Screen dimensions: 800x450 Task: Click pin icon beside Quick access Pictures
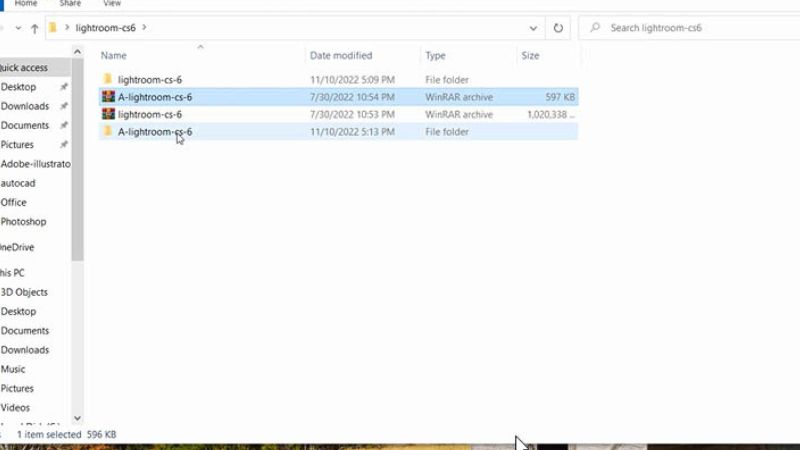click(64, 145)
